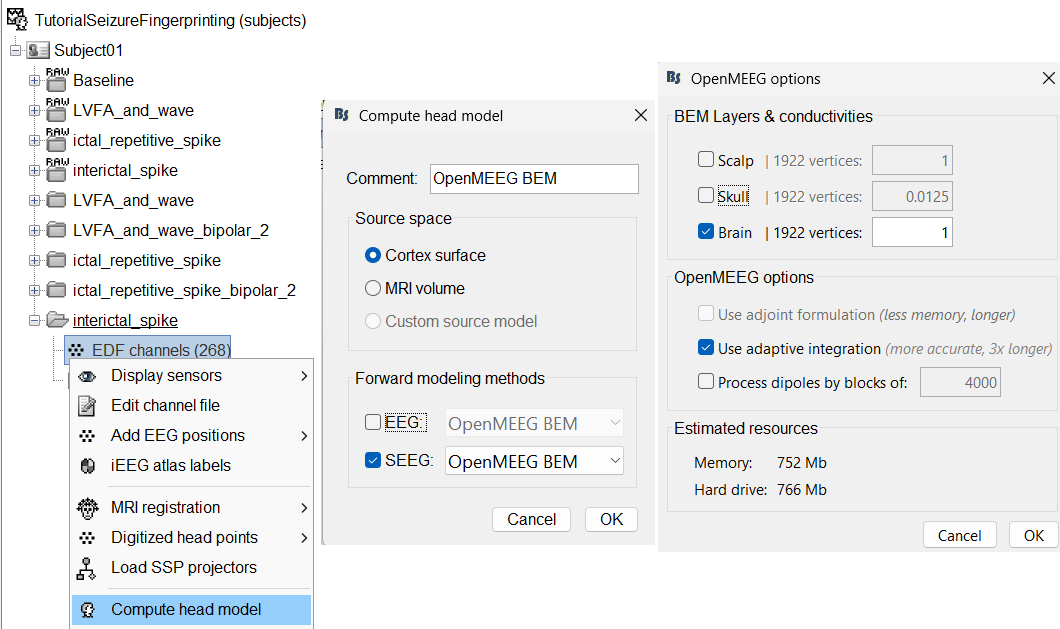Tick the EEG forward modeling checkbox
The image size is (1060, 629).
pyautogui.click(x=373, y=423)
